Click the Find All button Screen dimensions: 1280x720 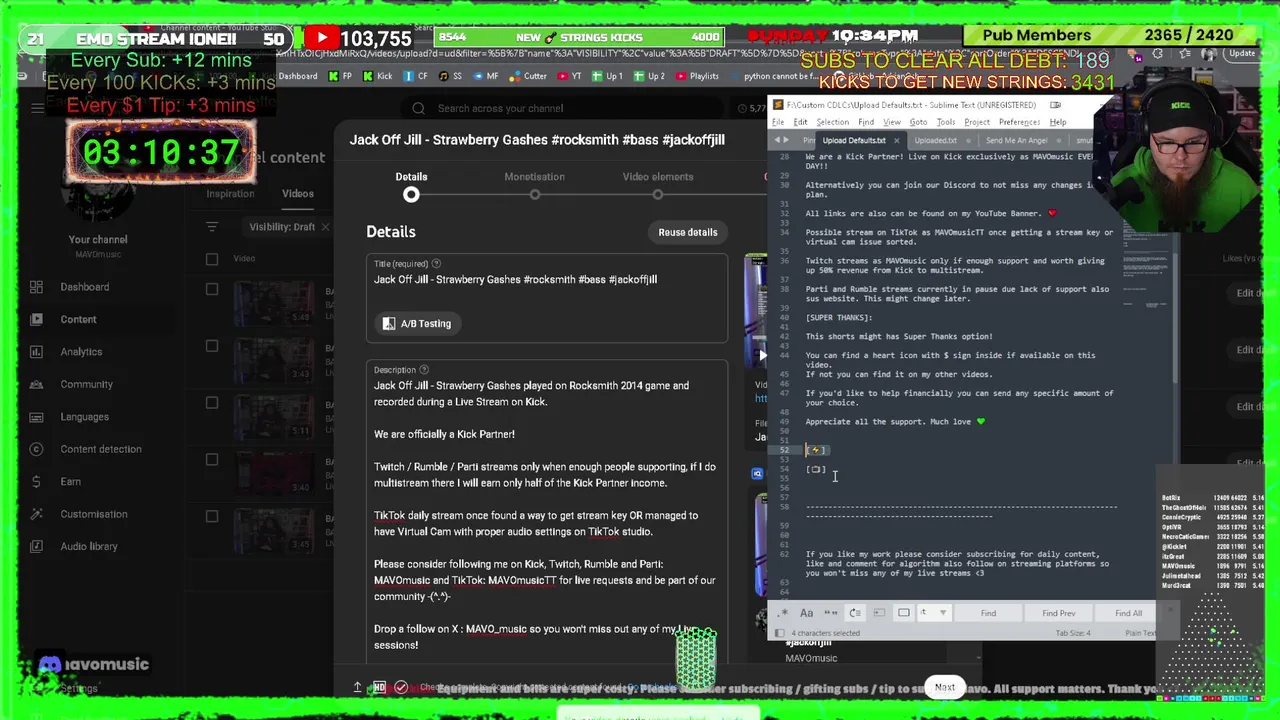click(1128, 613)
